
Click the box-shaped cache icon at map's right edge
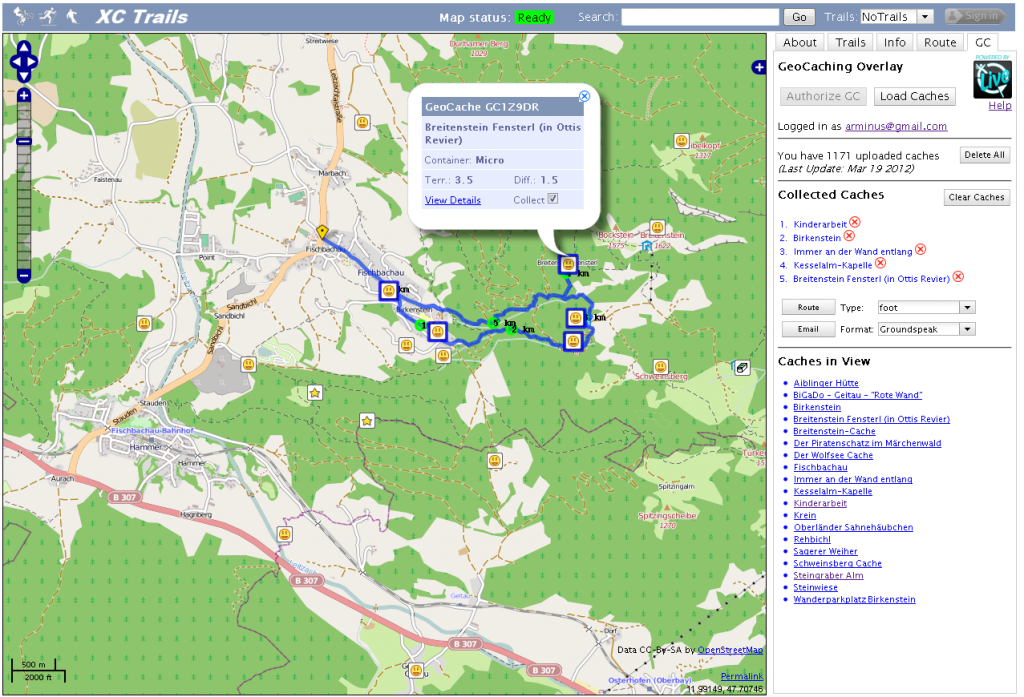741,368
